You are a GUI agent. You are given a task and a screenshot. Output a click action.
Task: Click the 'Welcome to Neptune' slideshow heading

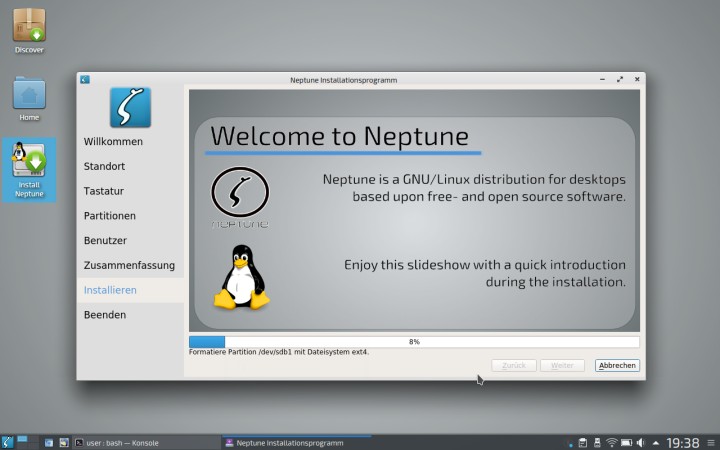point(339,136)
